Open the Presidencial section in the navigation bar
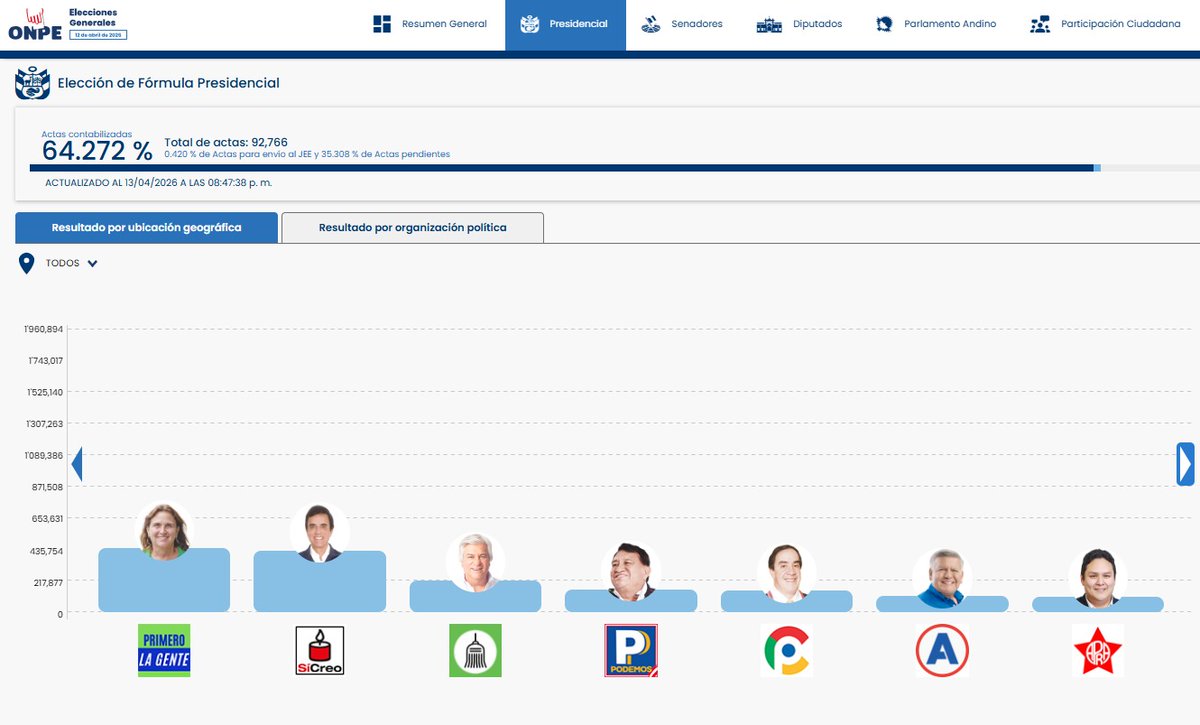 click(565, 22)
